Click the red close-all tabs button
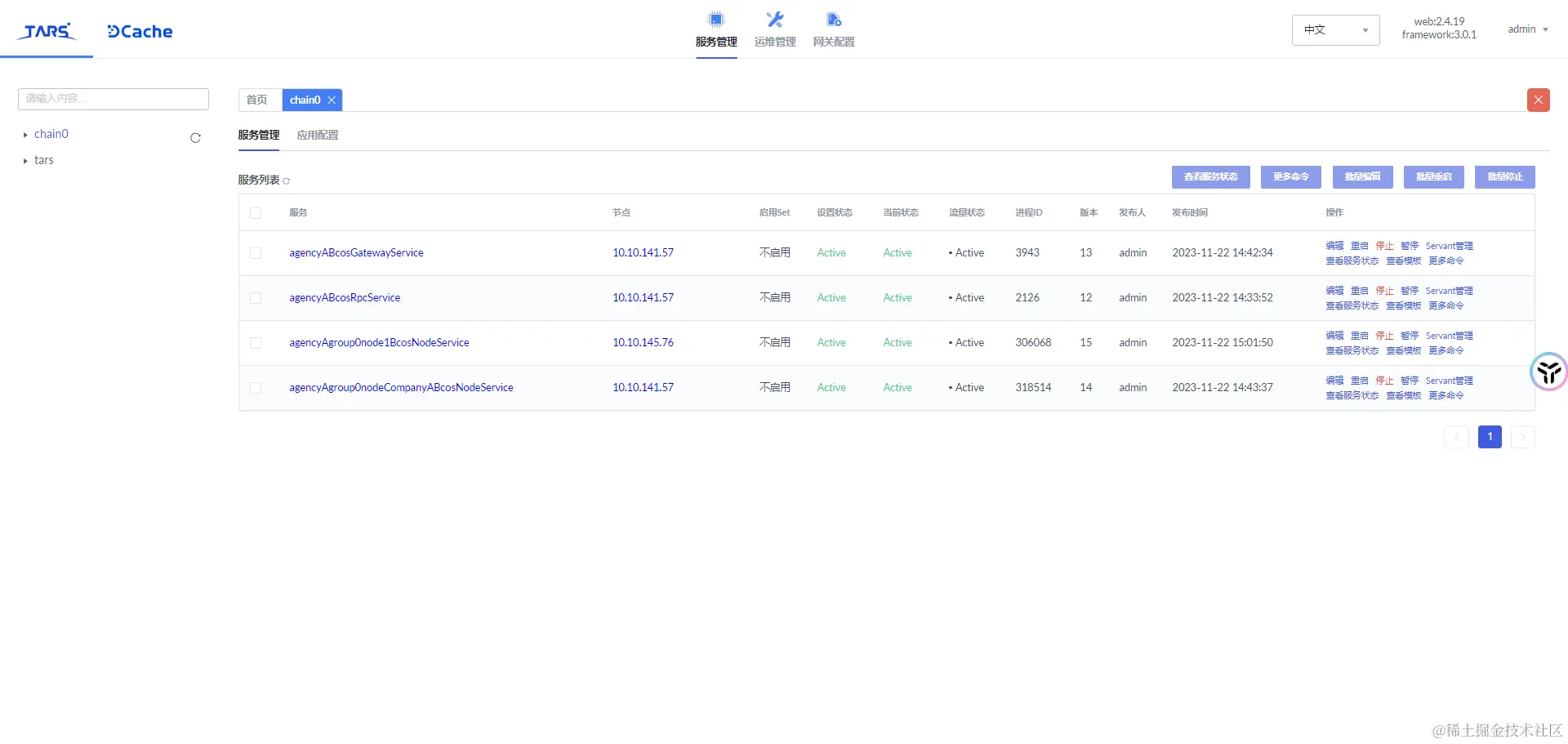This screenshot has width=1568, height=744. (1539, 100)
